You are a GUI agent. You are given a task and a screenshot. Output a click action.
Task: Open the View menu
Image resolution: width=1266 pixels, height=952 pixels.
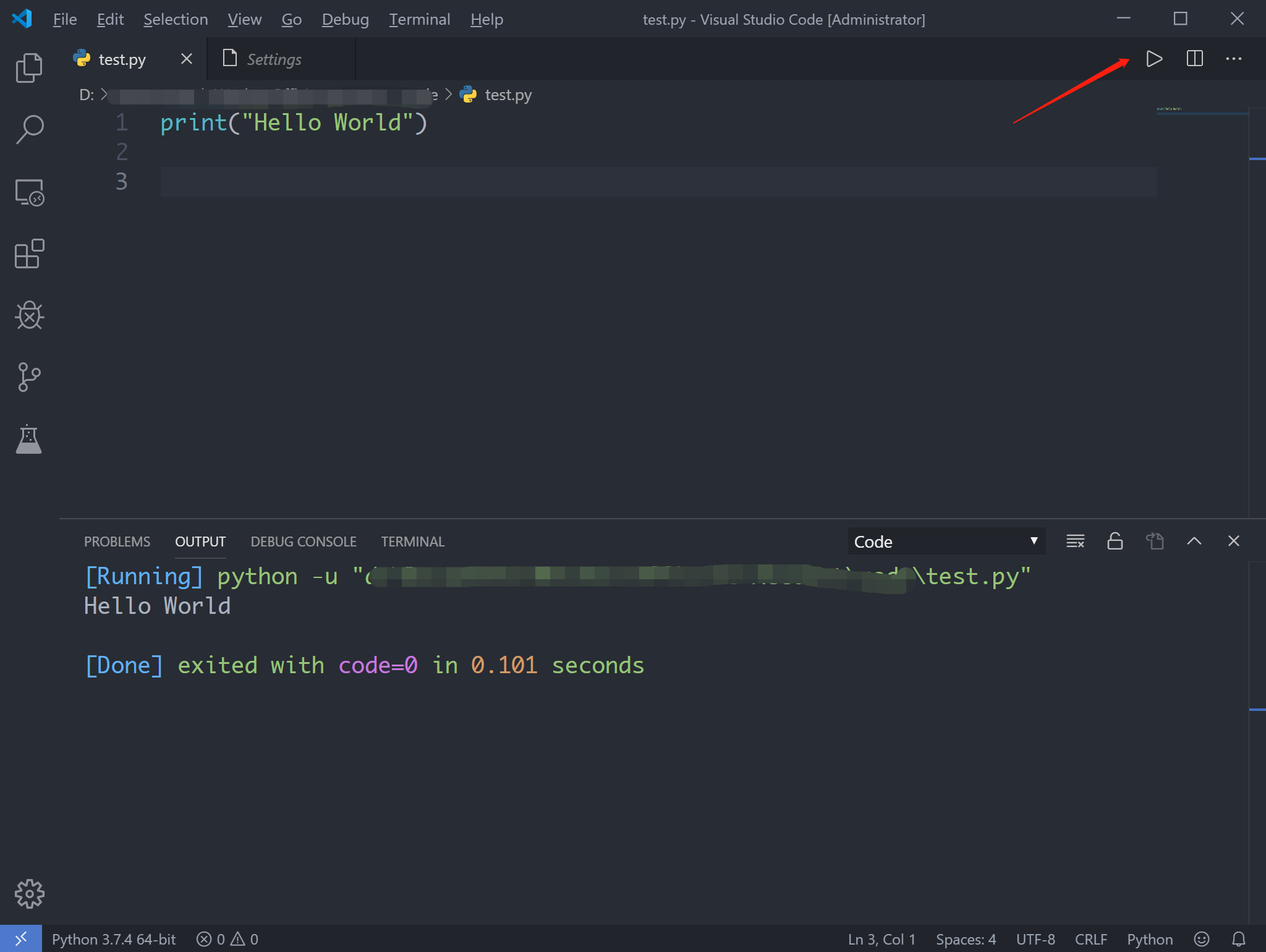click(x=244, y=19)
